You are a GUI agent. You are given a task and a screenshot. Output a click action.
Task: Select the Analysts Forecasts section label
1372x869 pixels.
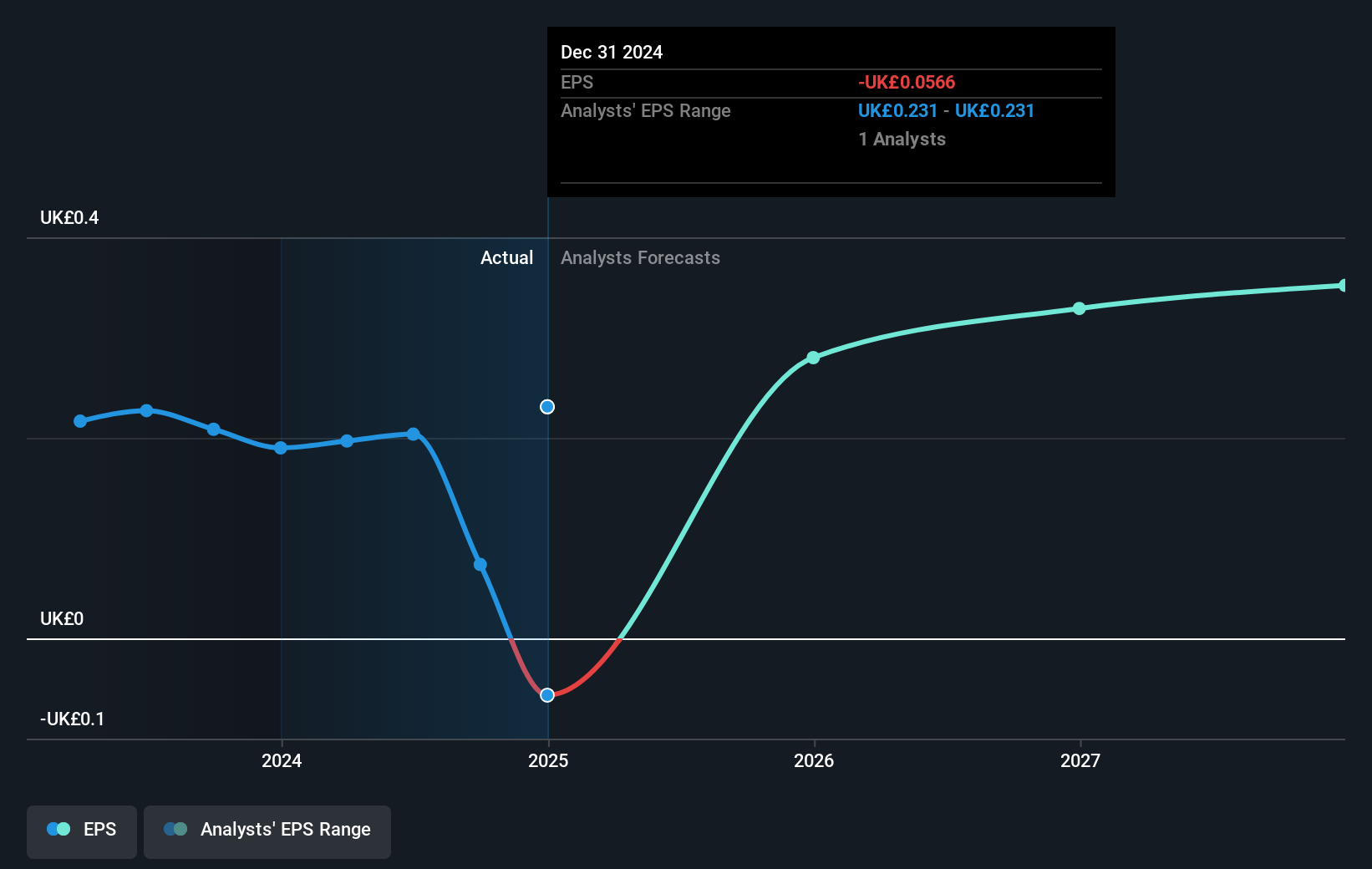pos(640,257)
